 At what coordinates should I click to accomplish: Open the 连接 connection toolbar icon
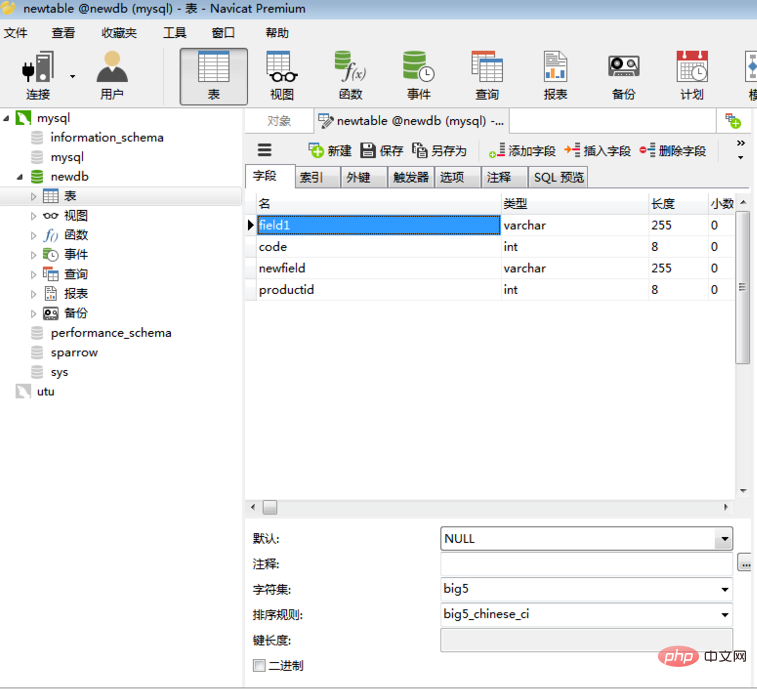click(x=38, y=75)
